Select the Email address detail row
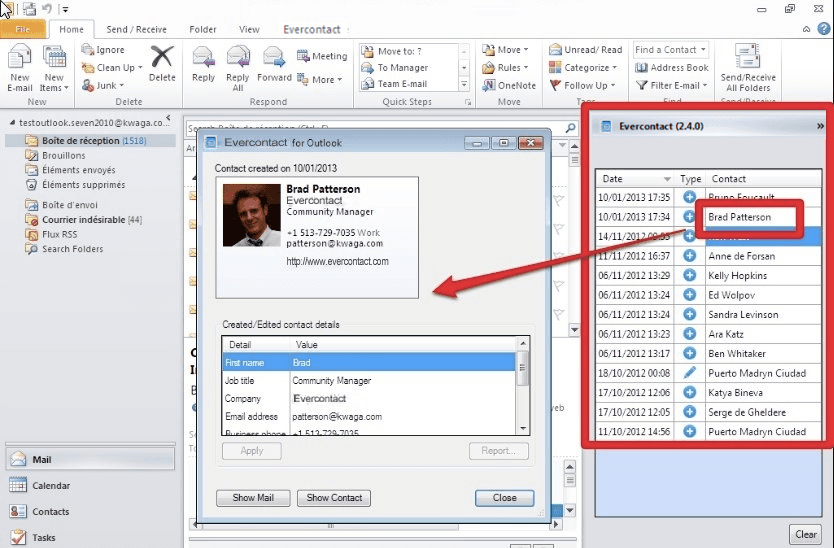 368,417
